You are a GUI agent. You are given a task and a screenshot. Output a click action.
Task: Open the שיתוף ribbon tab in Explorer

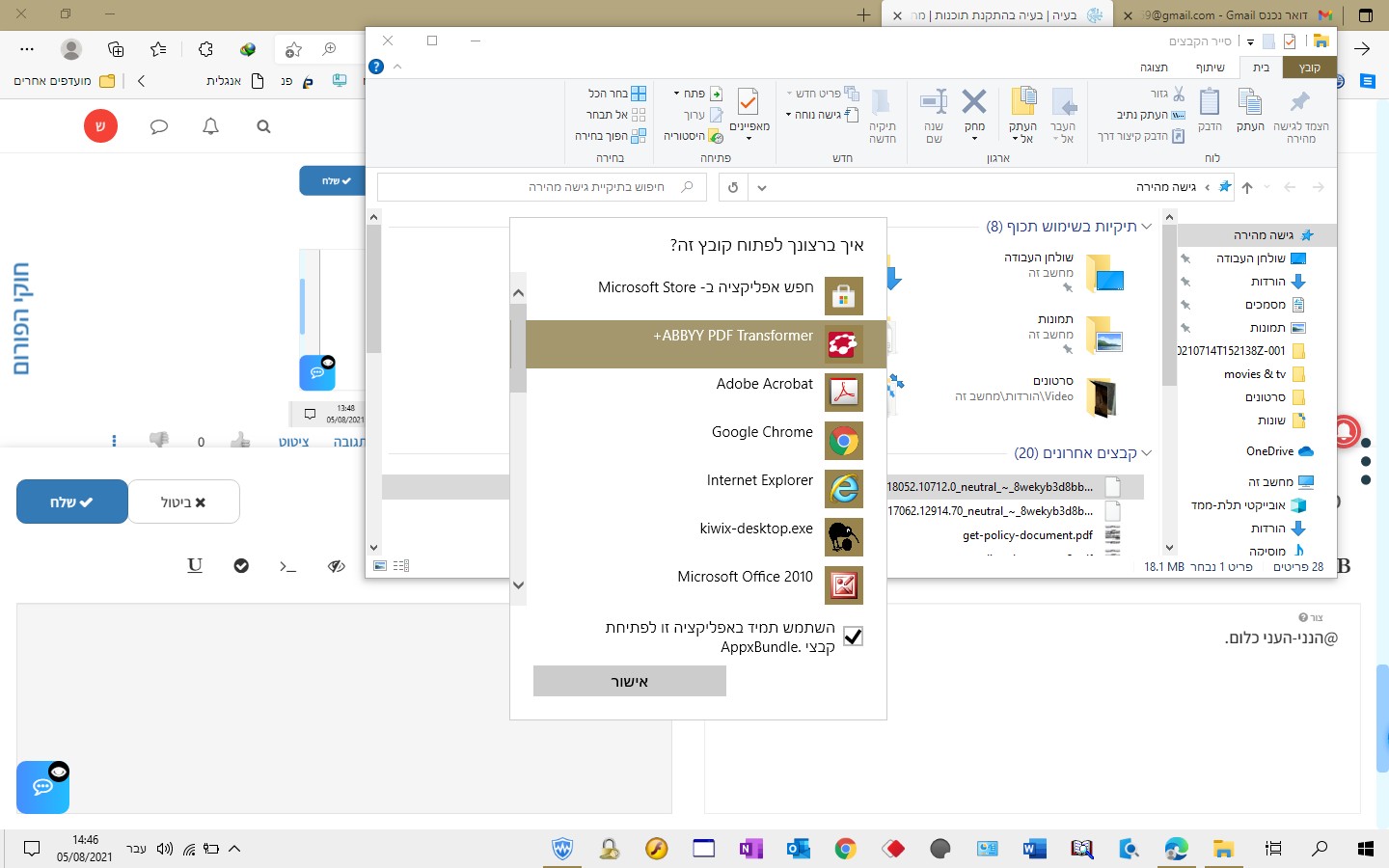click(1210, 68)
